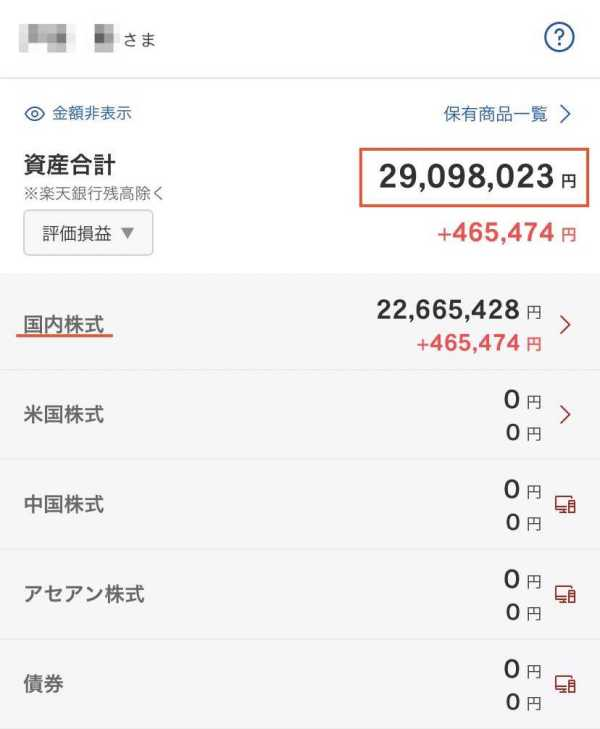
Task: Open the 国内株式 row
Action: (x=300, y=323)
